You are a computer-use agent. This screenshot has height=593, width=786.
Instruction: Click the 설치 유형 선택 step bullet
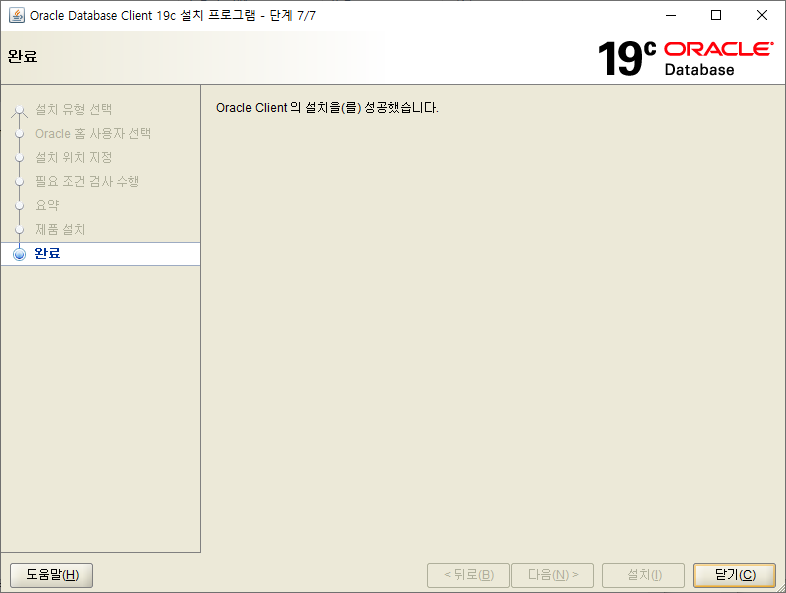coord(20,110)
